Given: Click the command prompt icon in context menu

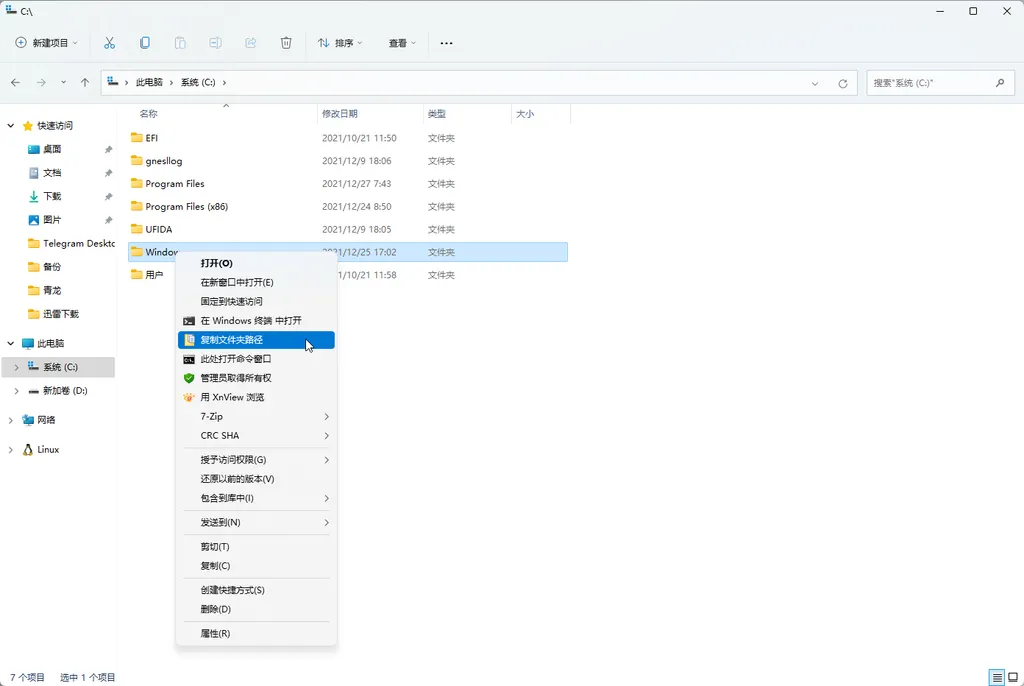Looking at the screenshot, I should click(x=189, y=359).
